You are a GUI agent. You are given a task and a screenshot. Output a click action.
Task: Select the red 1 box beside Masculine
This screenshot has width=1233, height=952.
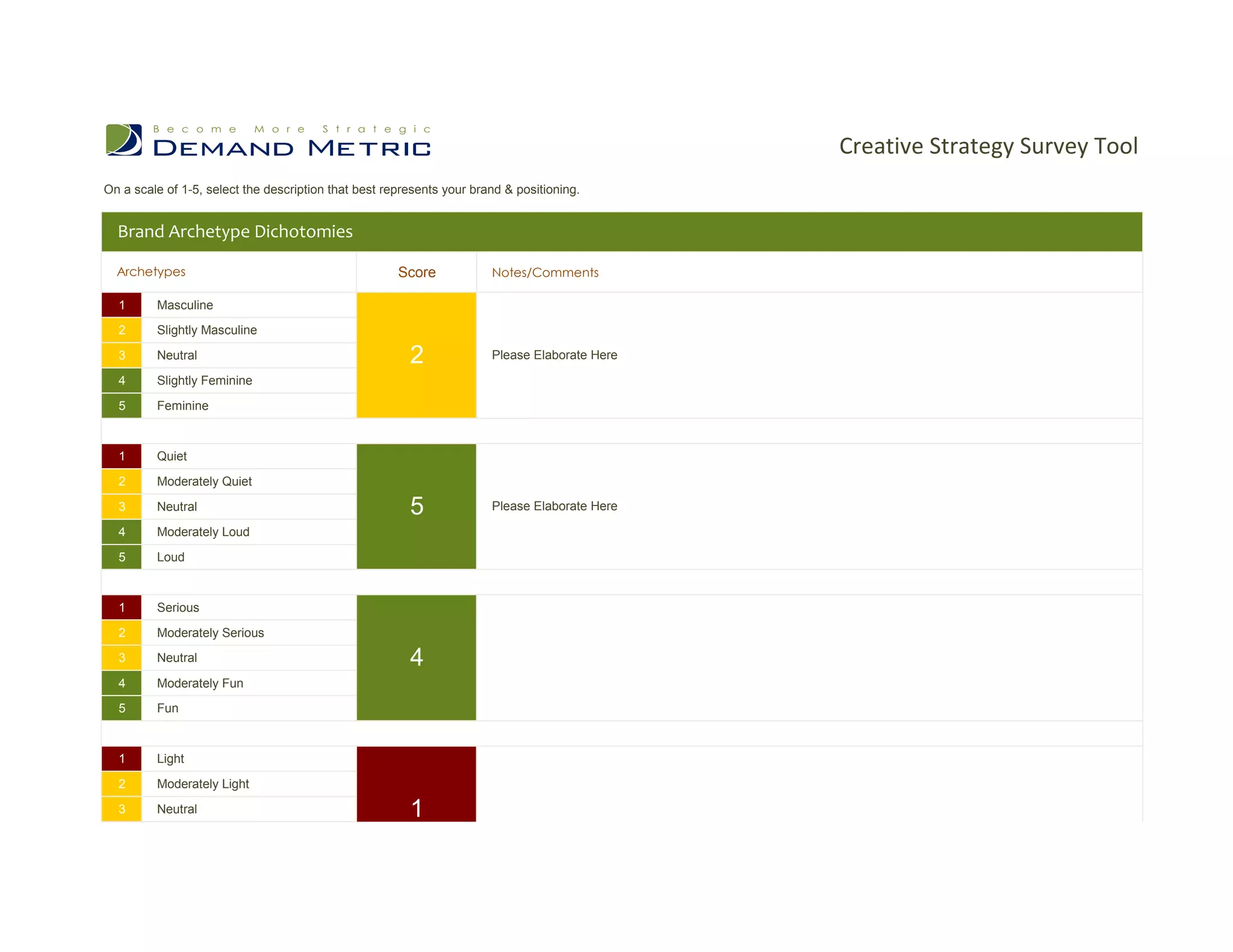(122, 305)
